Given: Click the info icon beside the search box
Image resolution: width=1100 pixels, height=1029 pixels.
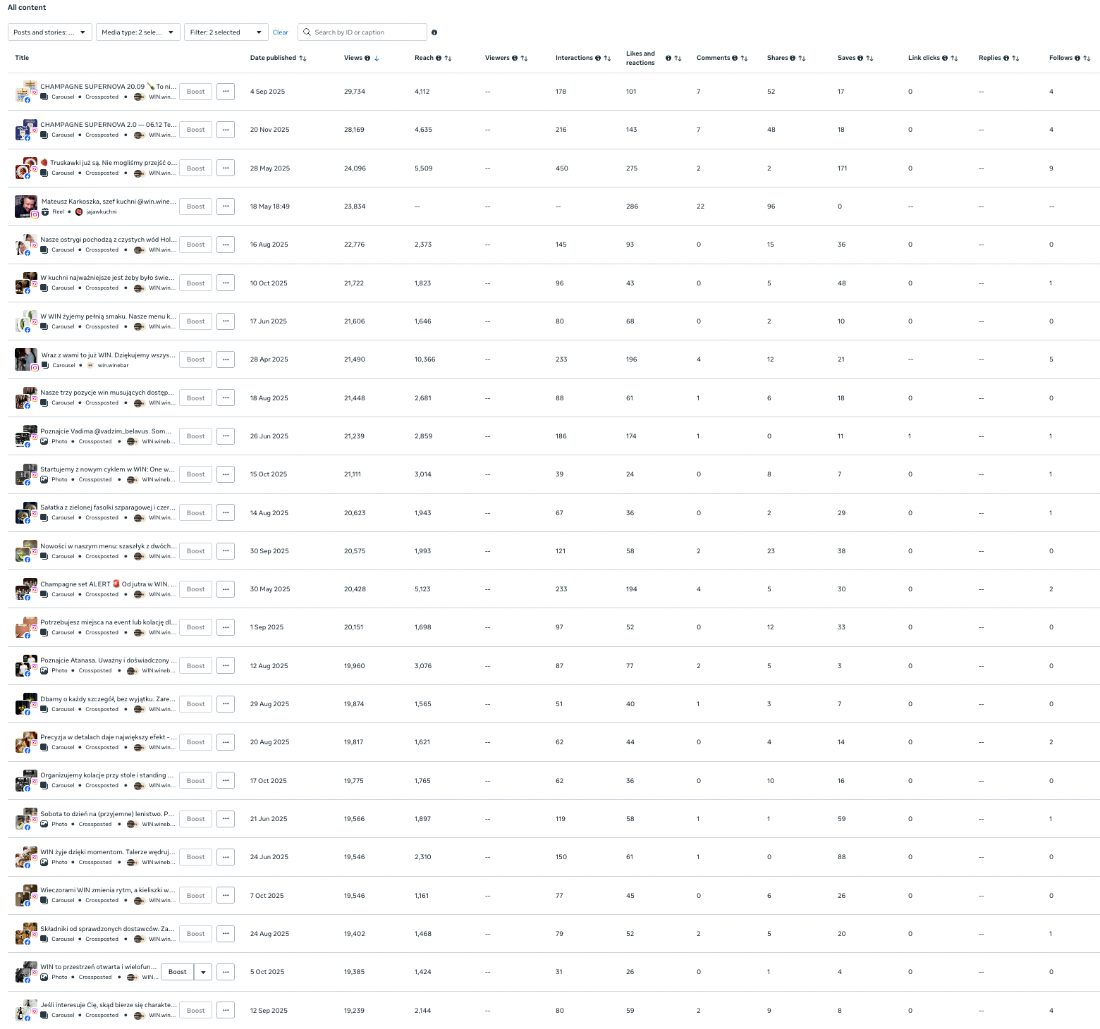Looking at the screenshot, I should click(x=434, y=32).
